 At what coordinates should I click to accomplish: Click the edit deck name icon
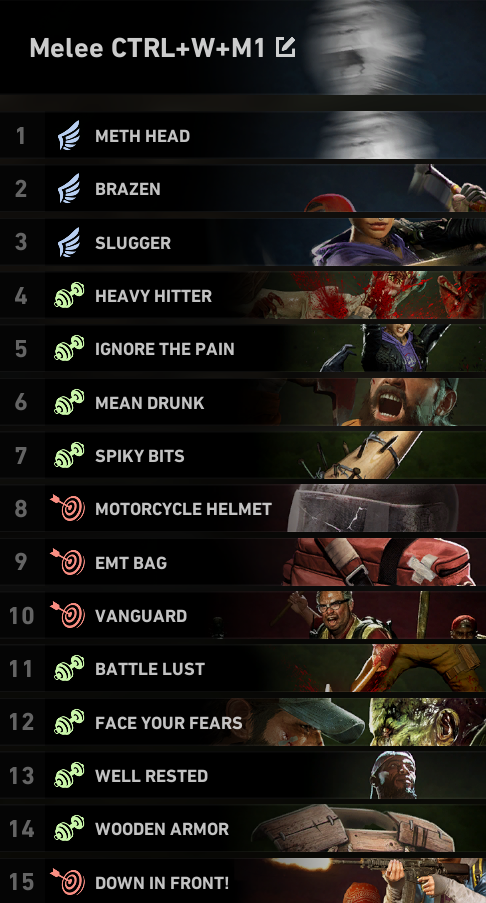tap(286, 47)
